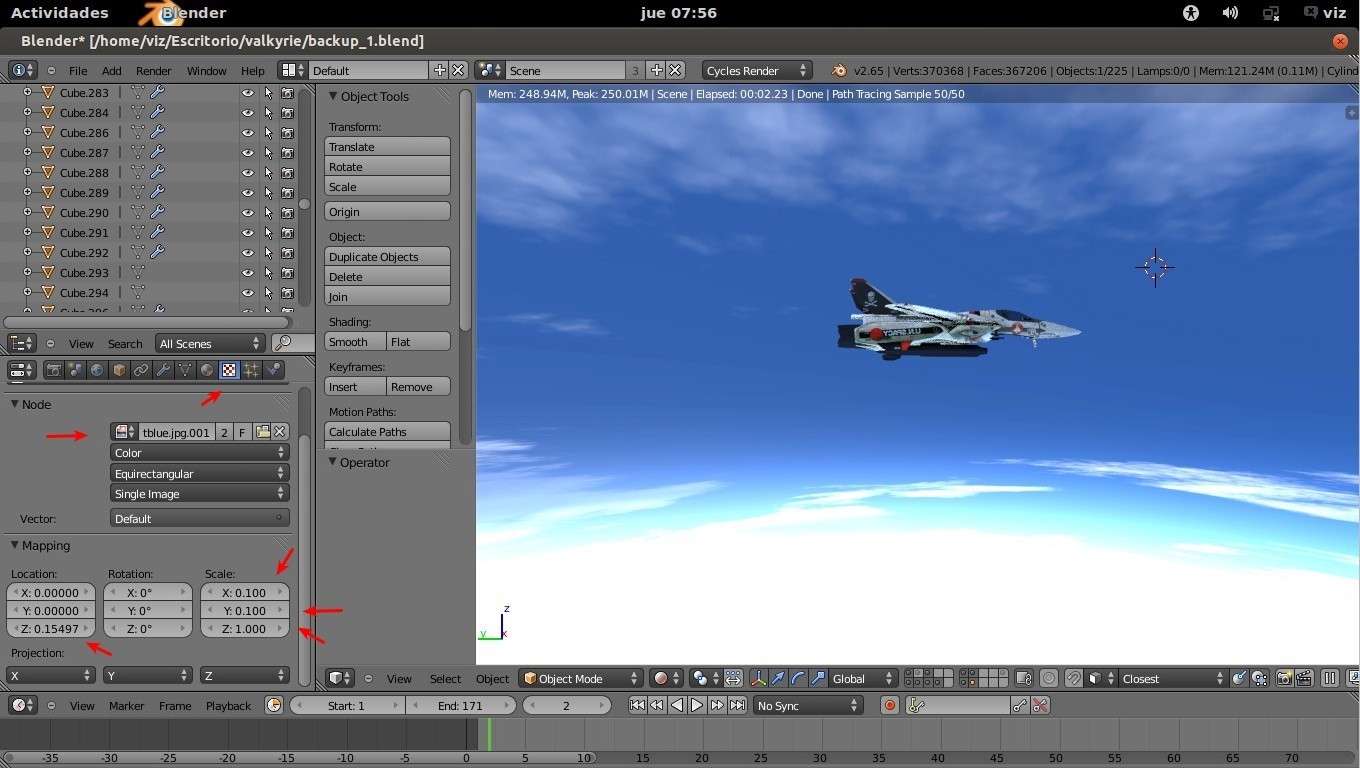Click the open image folder icon beside tblue.jpg.001
Viewport: 1360px width, 768px height.
point(262,432)
